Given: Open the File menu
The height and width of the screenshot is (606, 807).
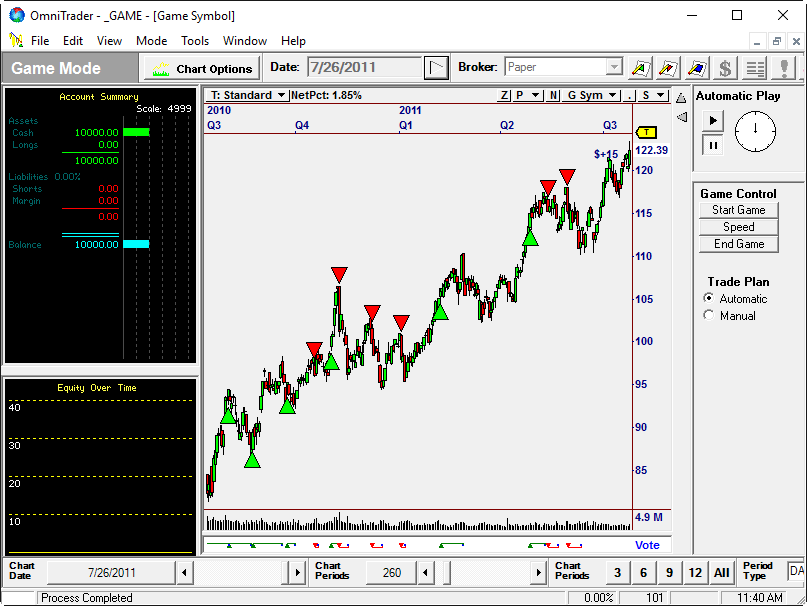Looking at the screenshot, I should click(40, 41).
